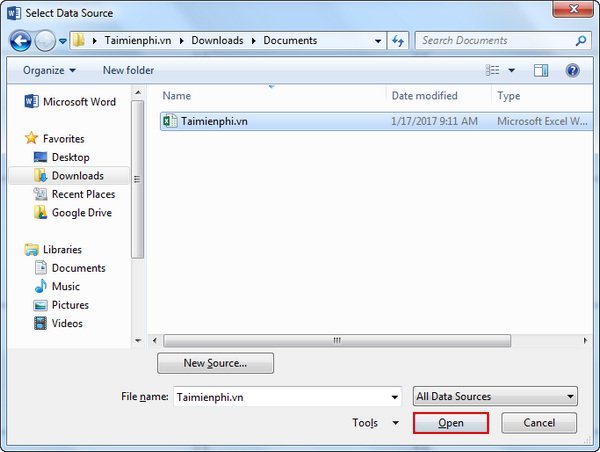Image resolution: width=600 pixels, height=452 pixels.
Task: Click the Desktop monitor icon
Action: click(40, 157)
